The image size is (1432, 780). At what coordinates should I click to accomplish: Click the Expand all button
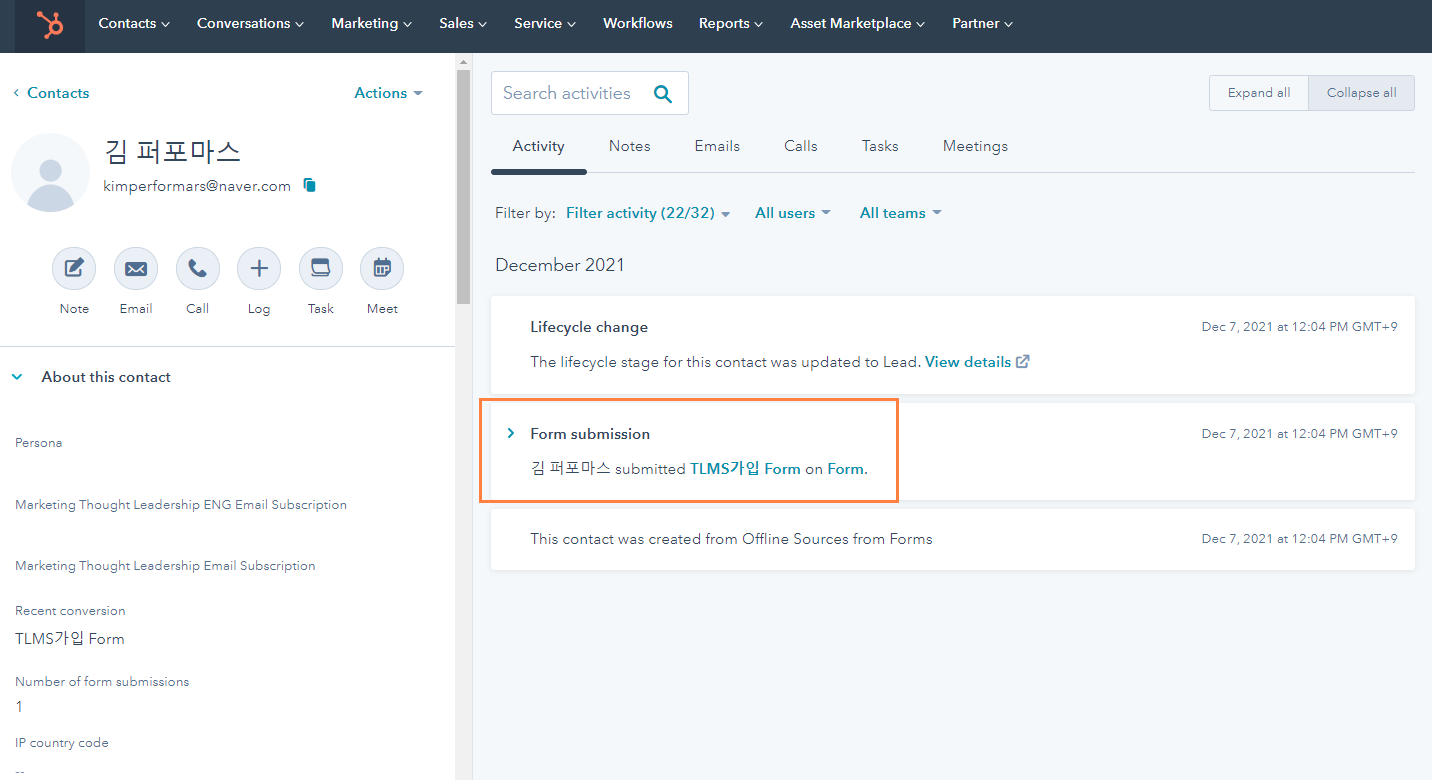click(1259, 93)
